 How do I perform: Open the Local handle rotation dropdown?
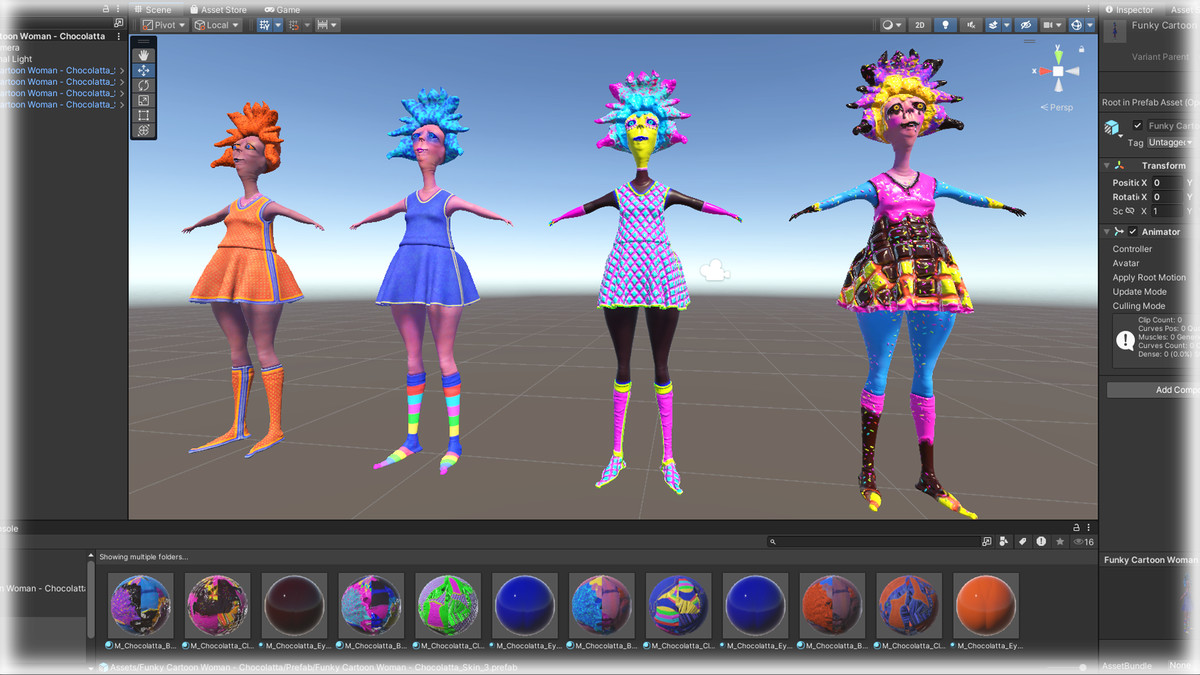click(x=216, y=25)
